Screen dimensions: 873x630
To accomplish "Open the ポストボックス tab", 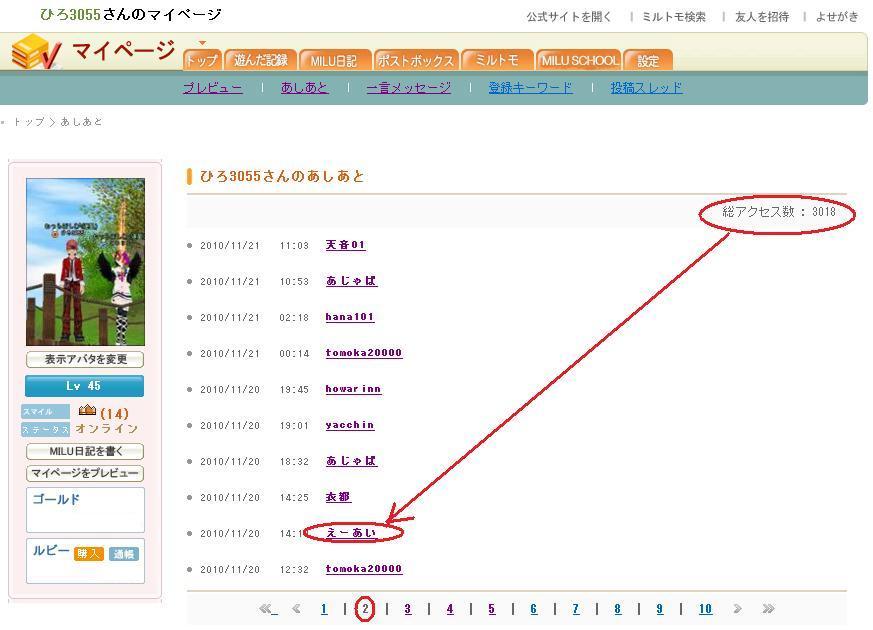I will pos(417,61).
